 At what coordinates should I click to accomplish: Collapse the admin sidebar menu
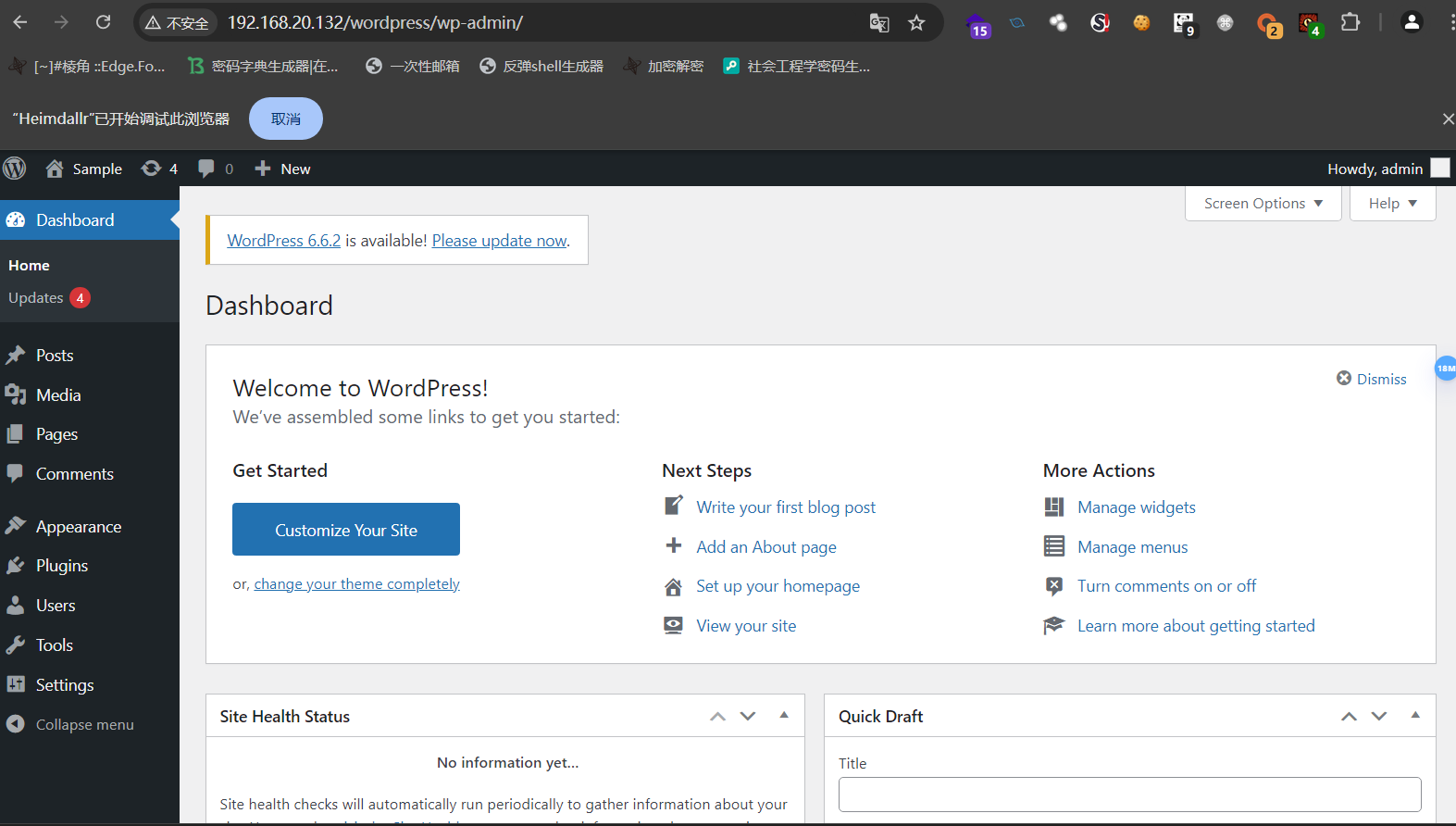(x=70, y=725)
